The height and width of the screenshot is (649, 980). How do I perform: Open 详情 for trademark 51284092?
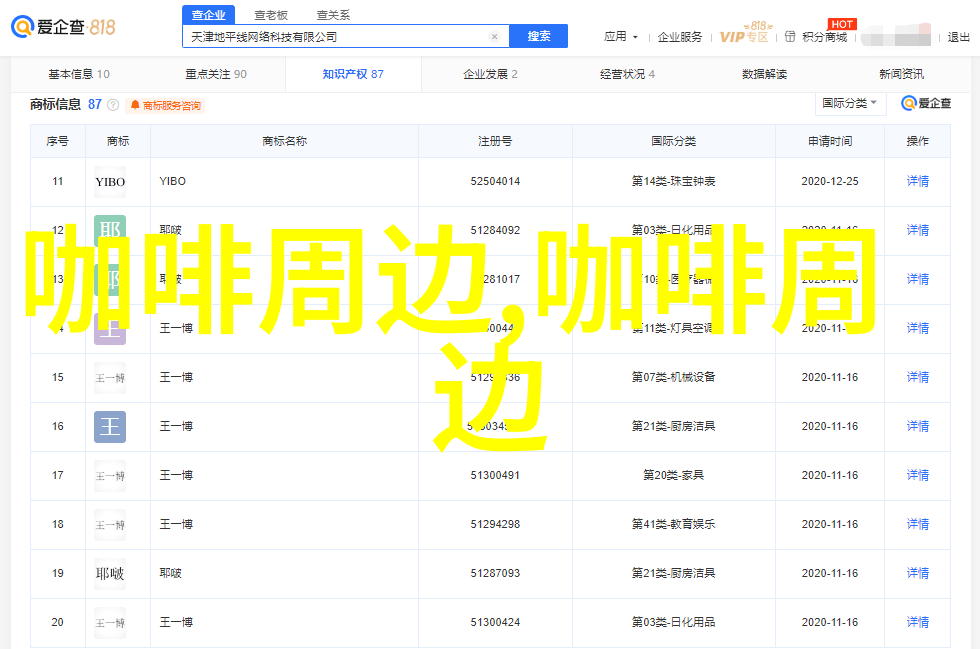tap(918, 230)
